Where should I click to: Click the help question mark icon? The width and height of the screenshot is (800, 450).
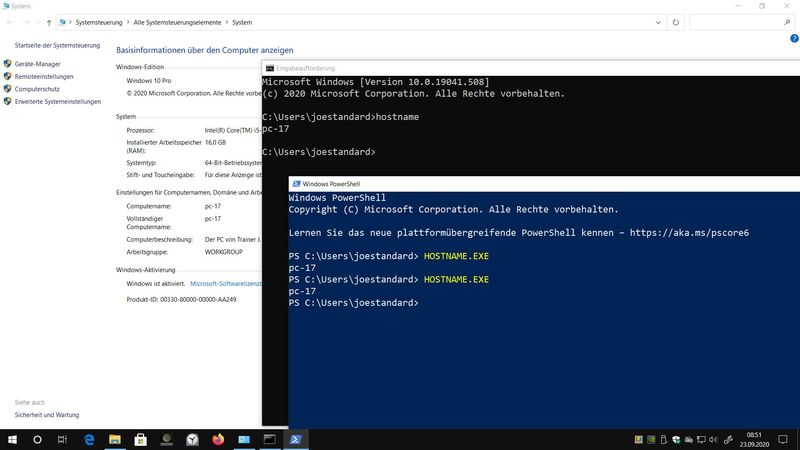coord(794,38)
